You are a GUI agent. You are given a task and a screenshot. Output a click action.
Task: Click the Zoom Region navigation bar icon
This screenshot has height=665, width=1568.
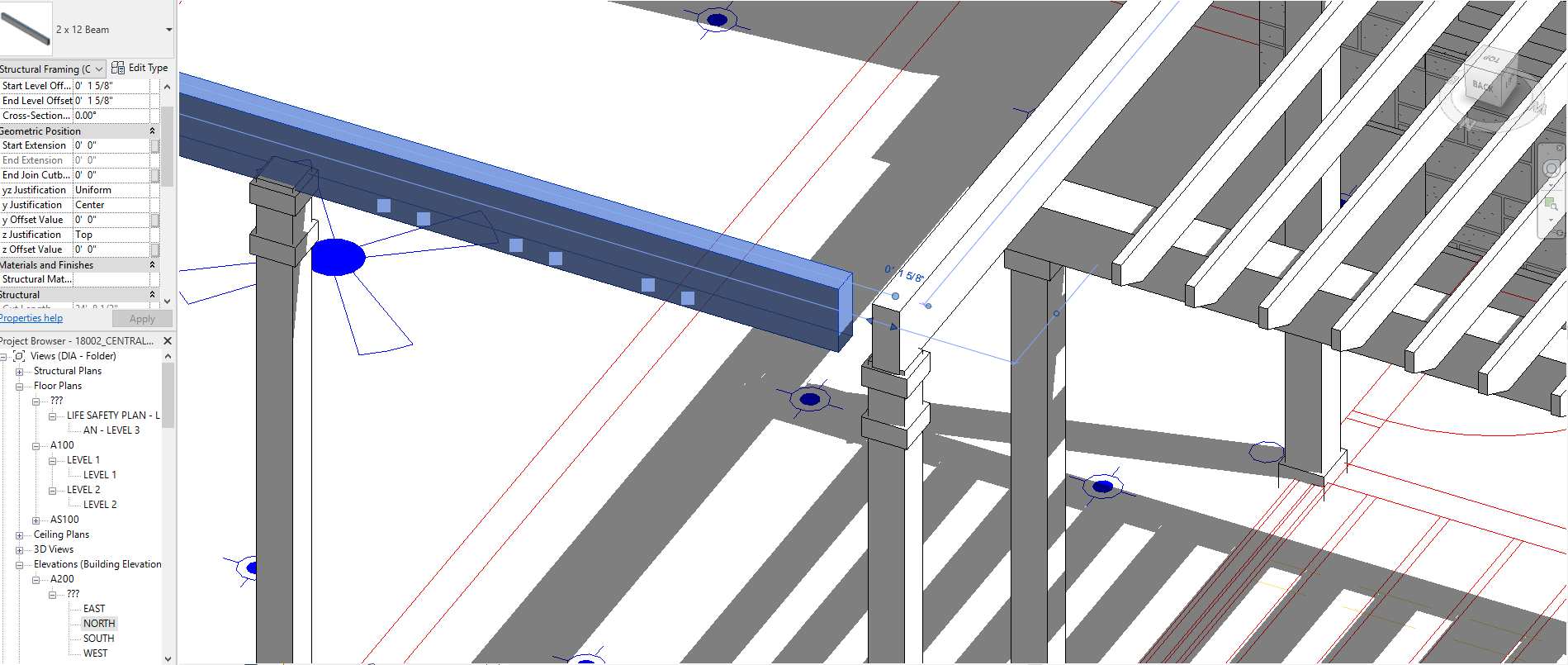point(1551,203)
